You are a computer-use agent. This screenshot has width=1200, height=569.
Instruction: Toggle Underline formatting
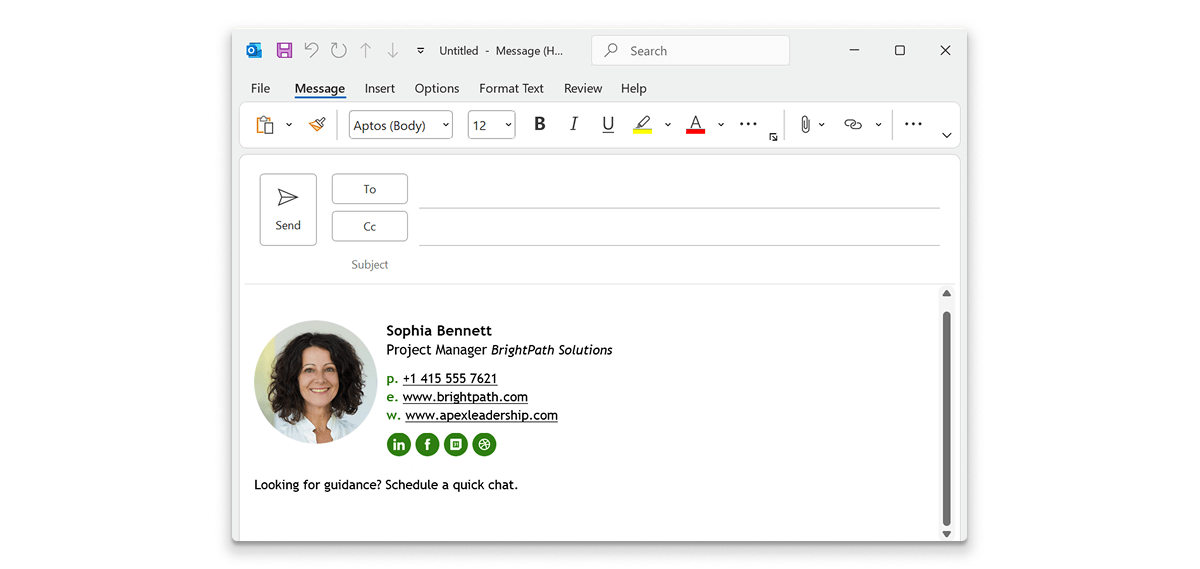[608, 125]
